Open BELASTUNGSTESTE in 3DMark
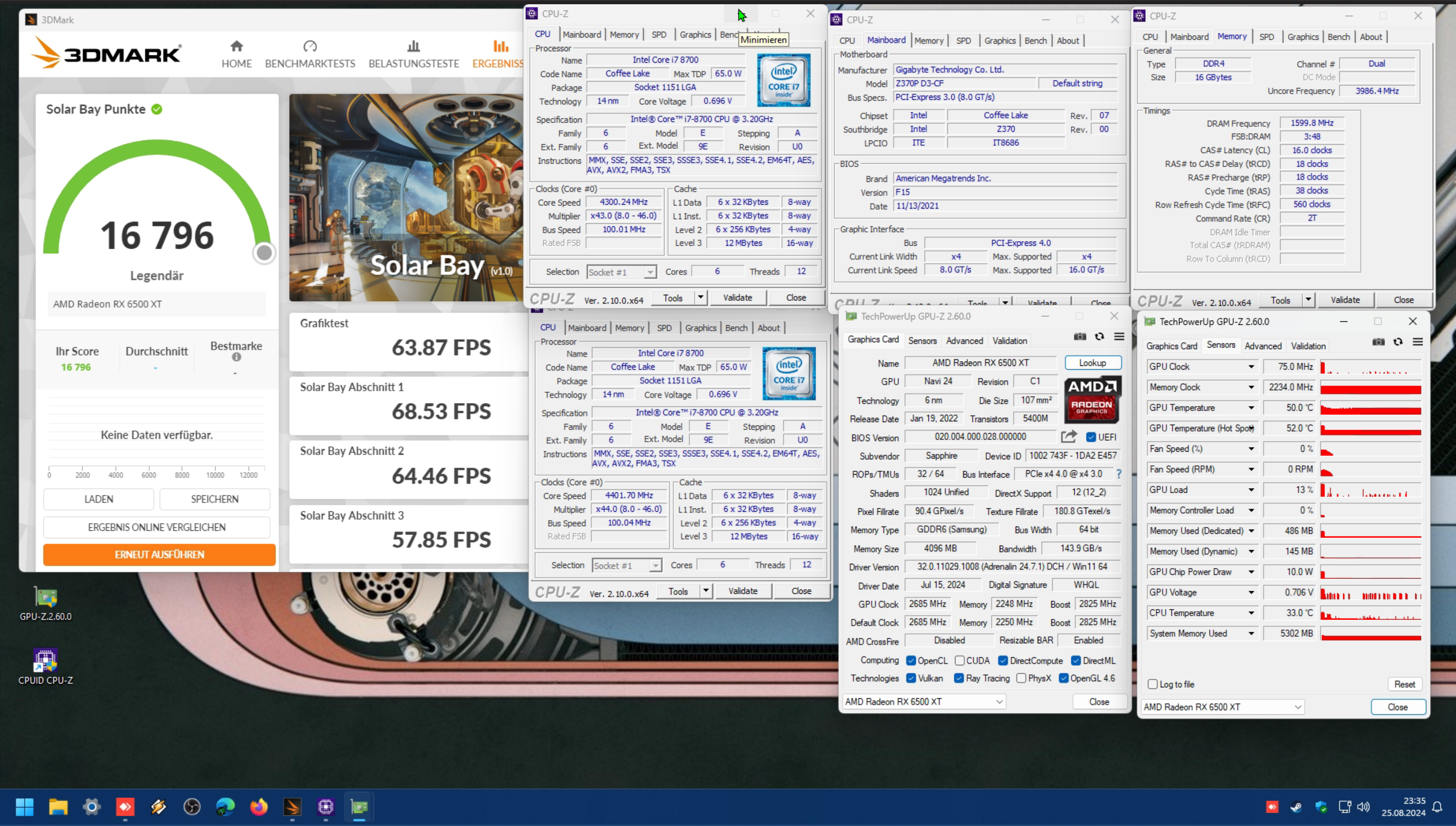The width and height of the screenshot is (1456, 826). (413, 55)
